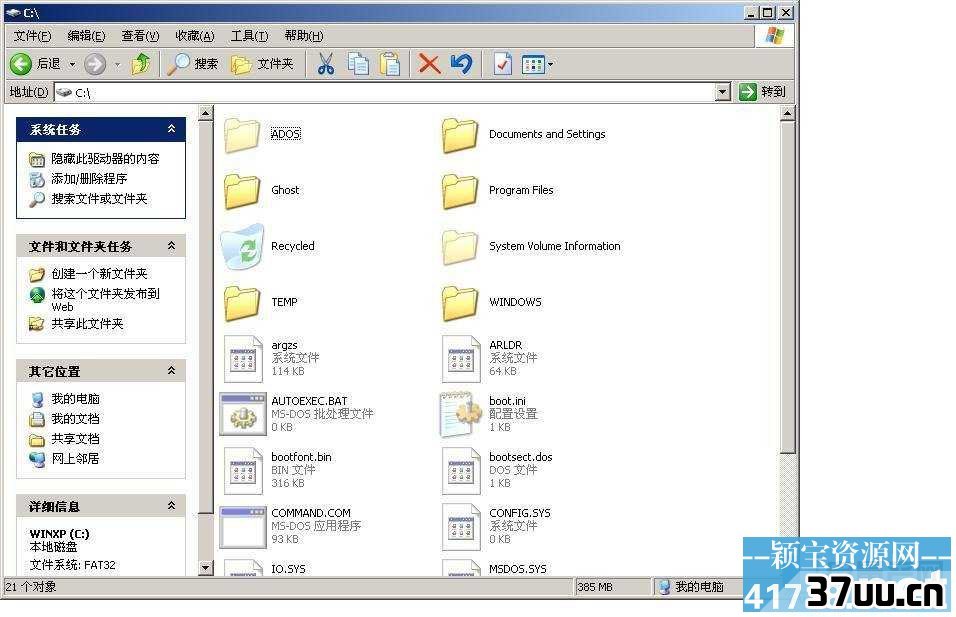Select the WINDOWS folder icon
The width and height of the screenshot is (956, 617).
460,302
